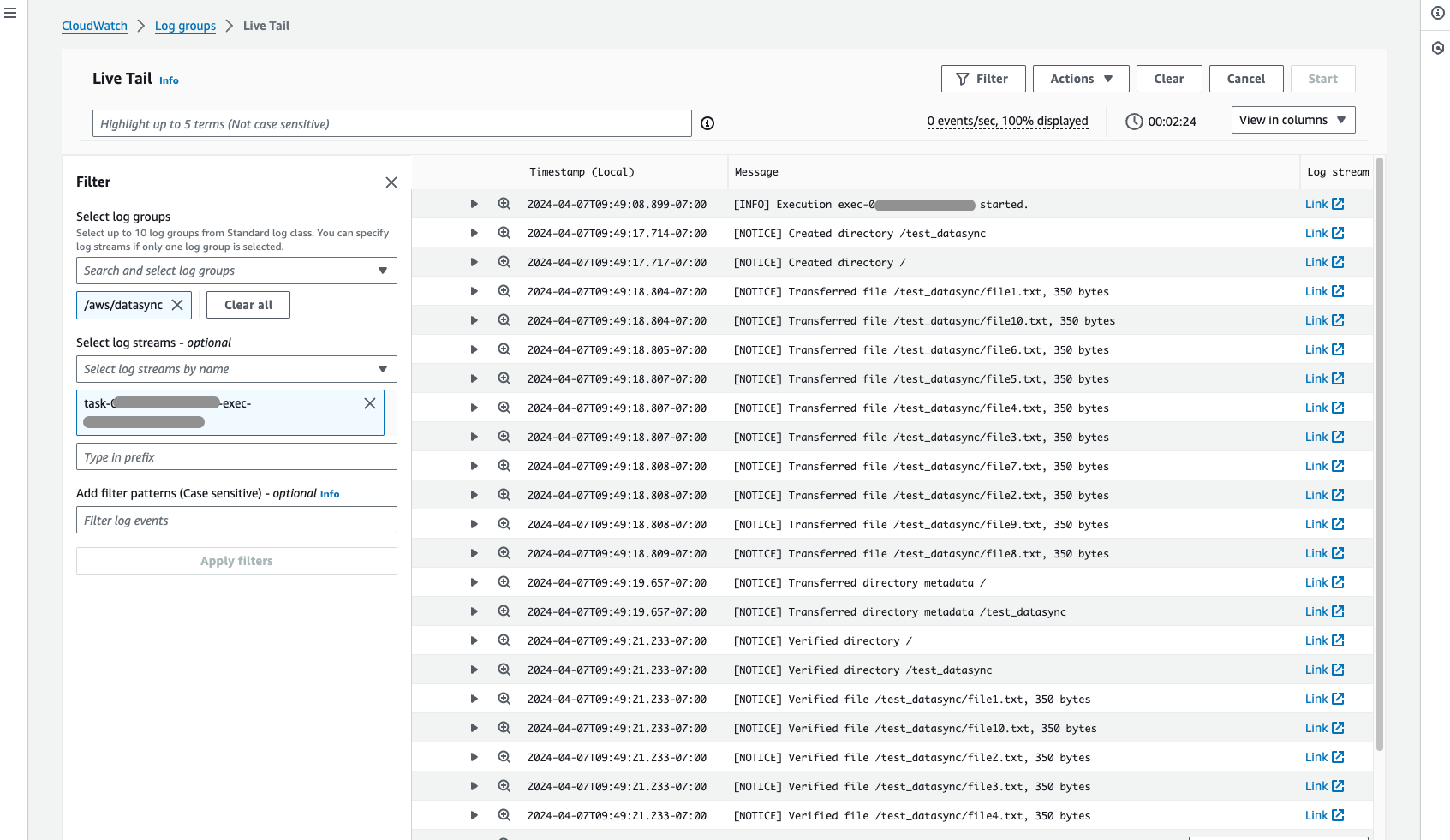This screenshot has width=1450, height=840.
Task: Open Link for Transferred file10.txt event
Action: (x=1324, y=320)
